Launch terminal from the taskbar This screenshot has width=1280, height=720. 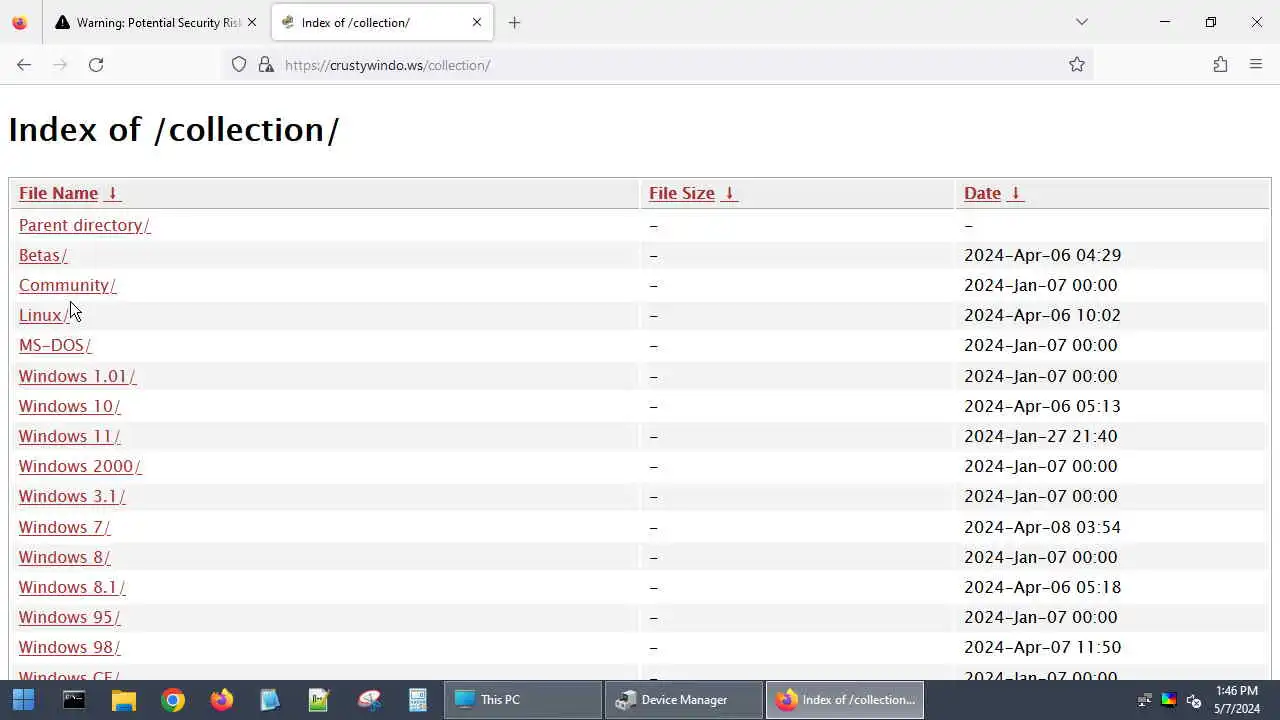(x=74, y=700)
